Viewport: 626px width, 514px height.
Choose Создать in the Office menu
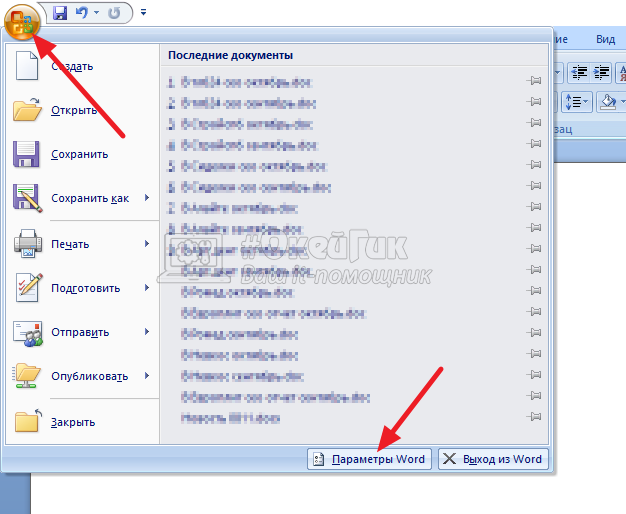[x=82, y=66]
